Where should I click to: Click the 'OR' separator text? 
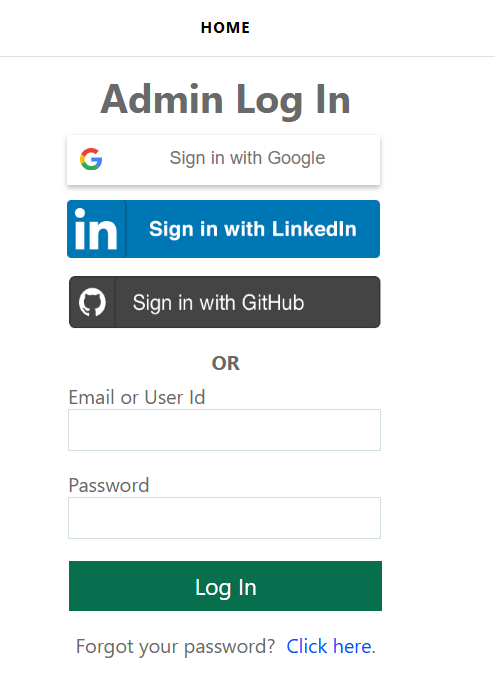226,363
